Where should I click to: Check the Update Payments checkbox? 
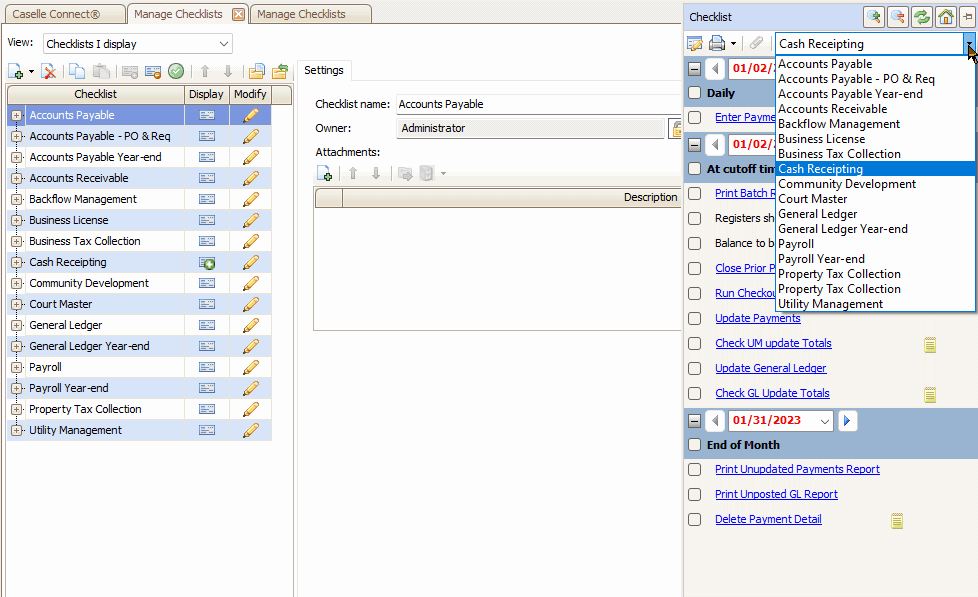click(694, 318)
